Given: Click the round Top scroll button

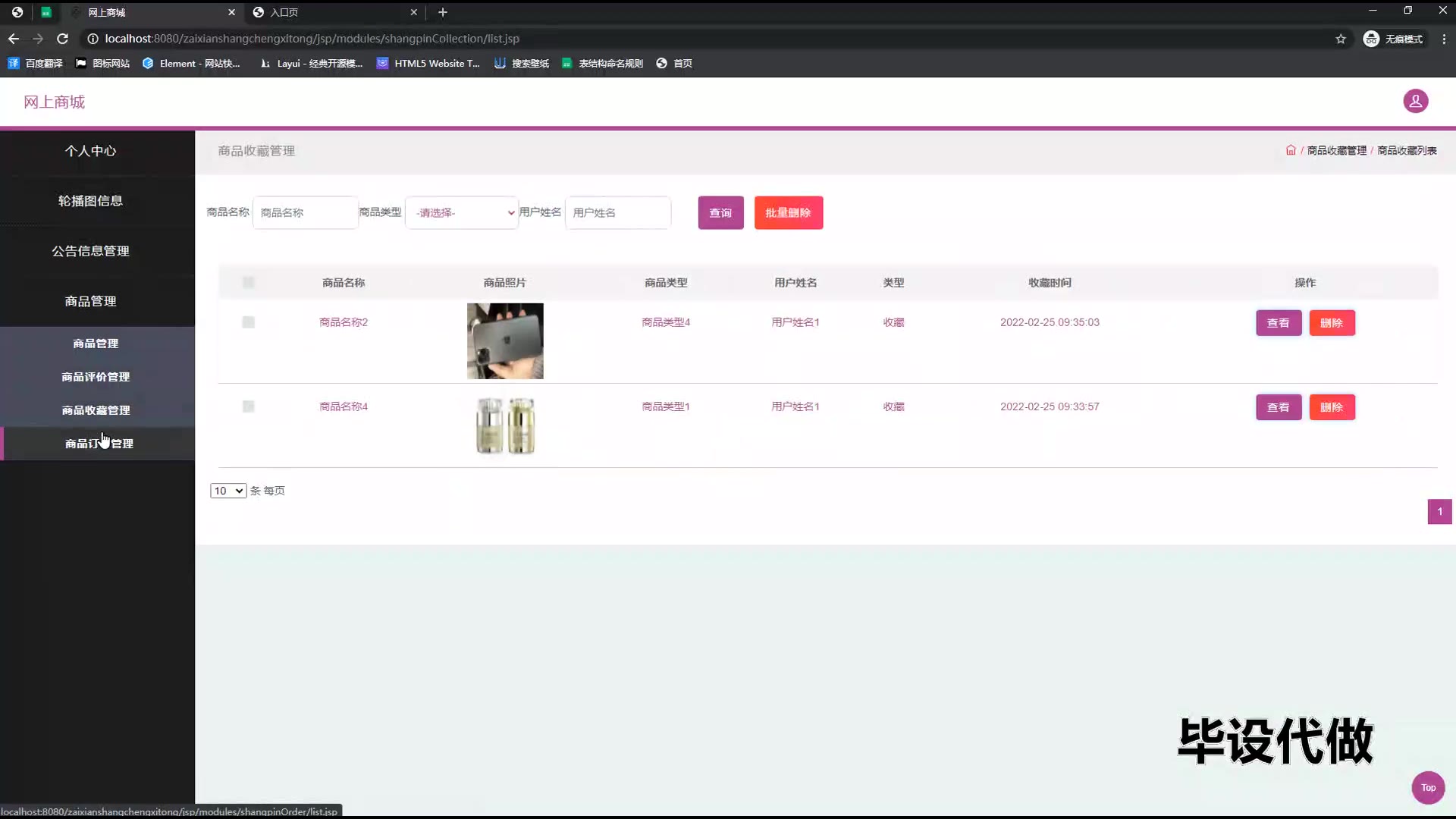Looking at the screenshot, I should (x=1428, y=787).
